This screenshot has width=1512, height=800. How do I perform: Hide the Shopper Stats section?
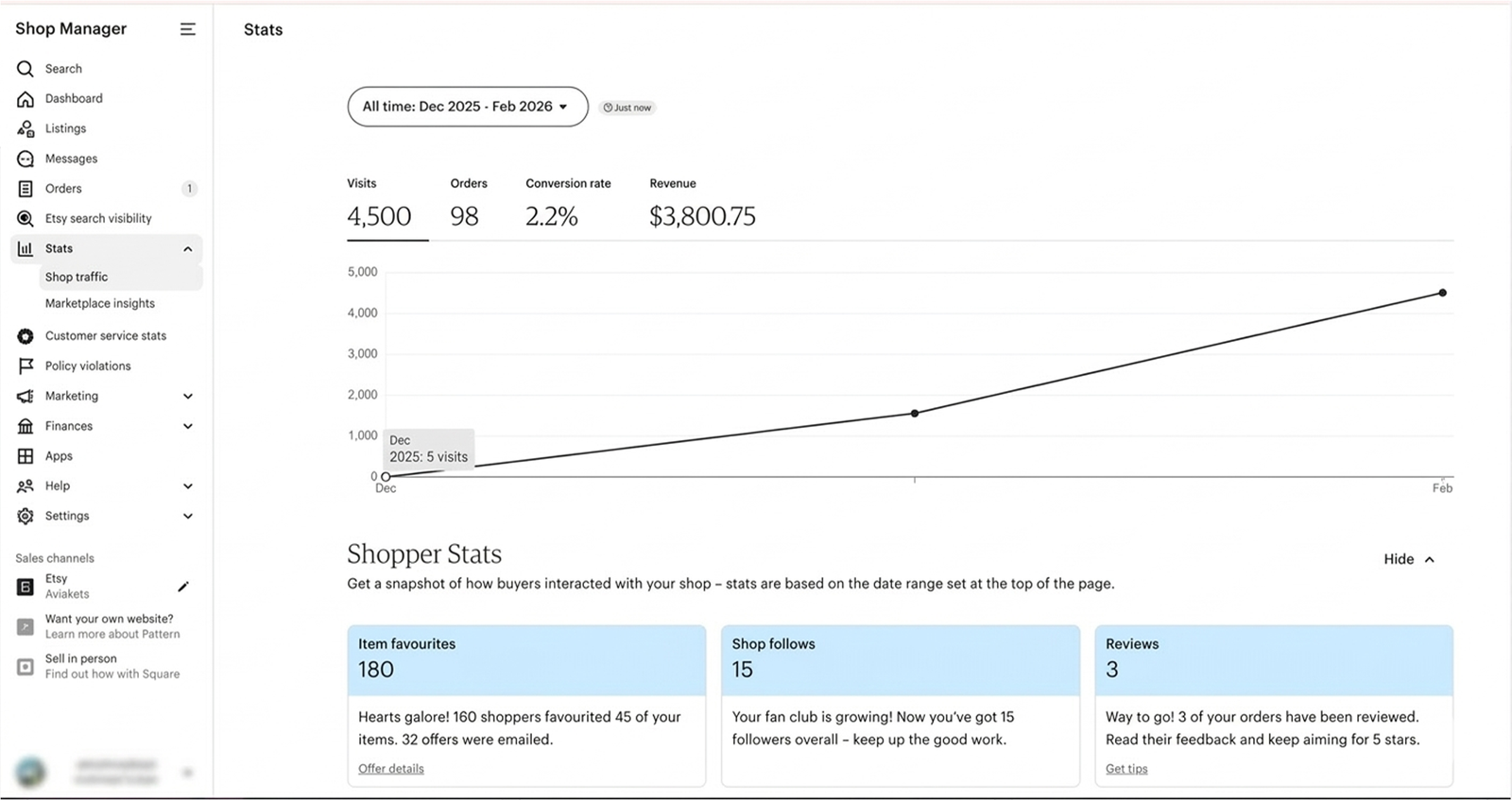click(x=1409, y=559)
